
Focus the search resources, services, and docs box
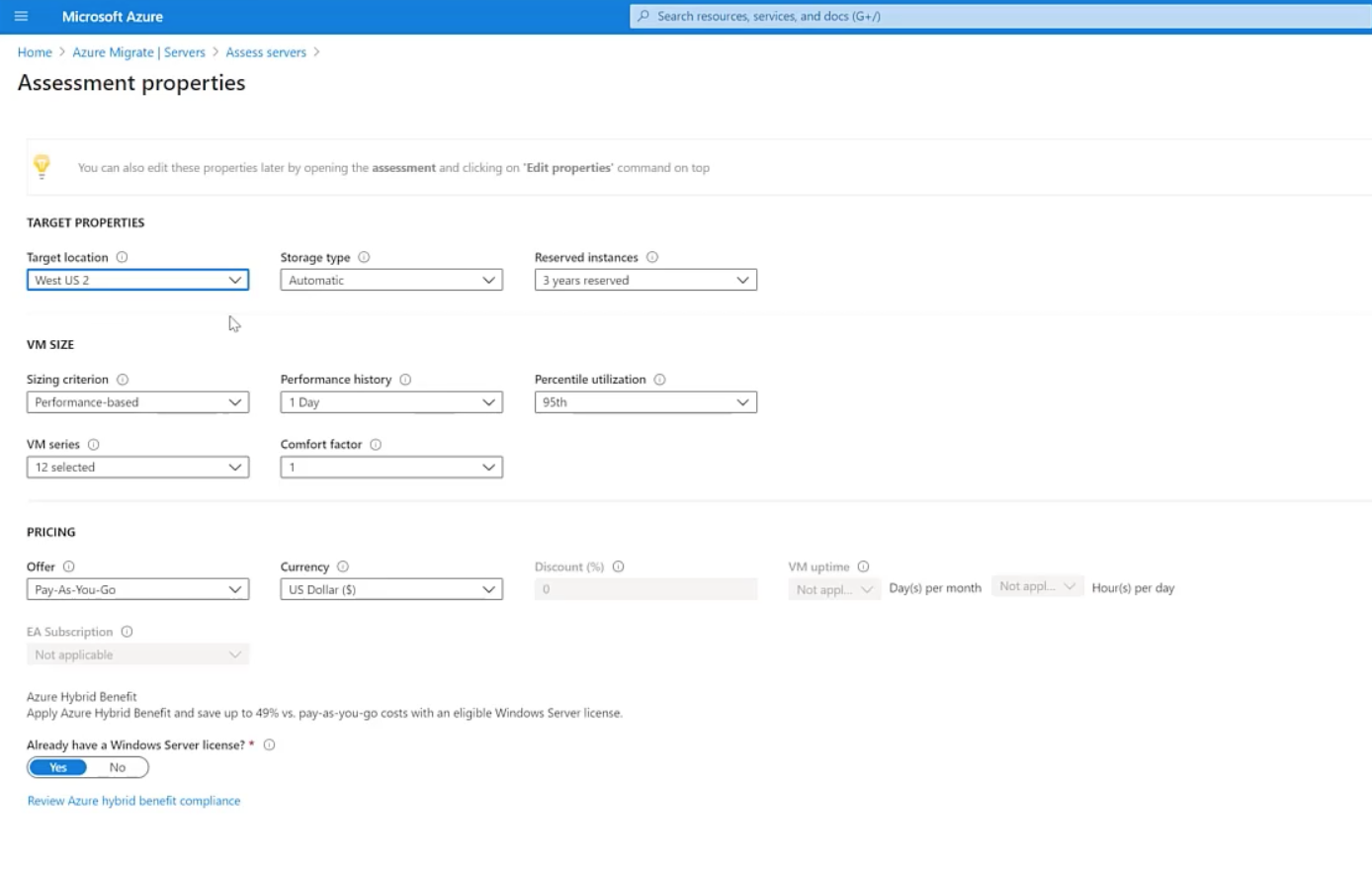tap(1000, 16)
